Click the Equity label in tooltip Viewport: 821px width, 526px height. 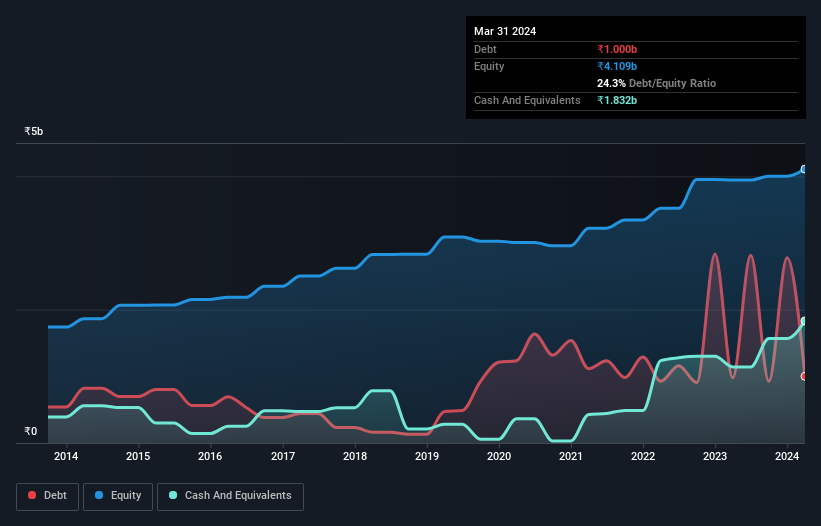coord(489,66)
